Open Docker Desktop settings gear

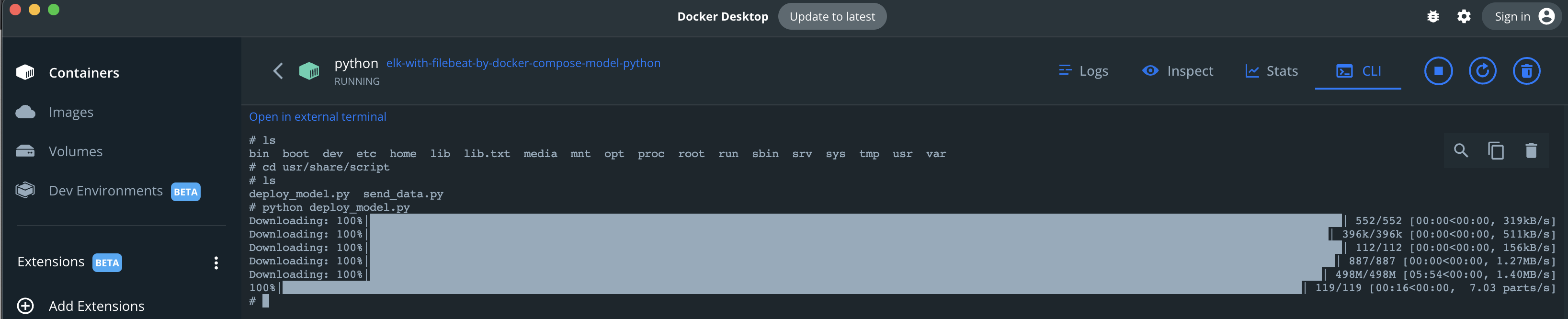click(x=1464, y=16)
